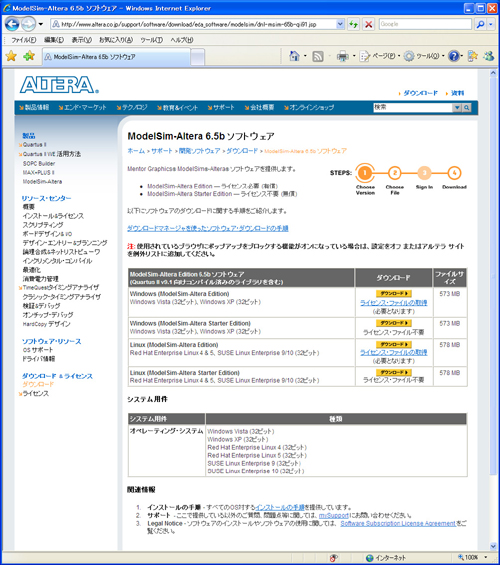Open the ツール(T) menu in menu bar
The width and height of the screenshot is (500, 565).
(x=151, y=40)
